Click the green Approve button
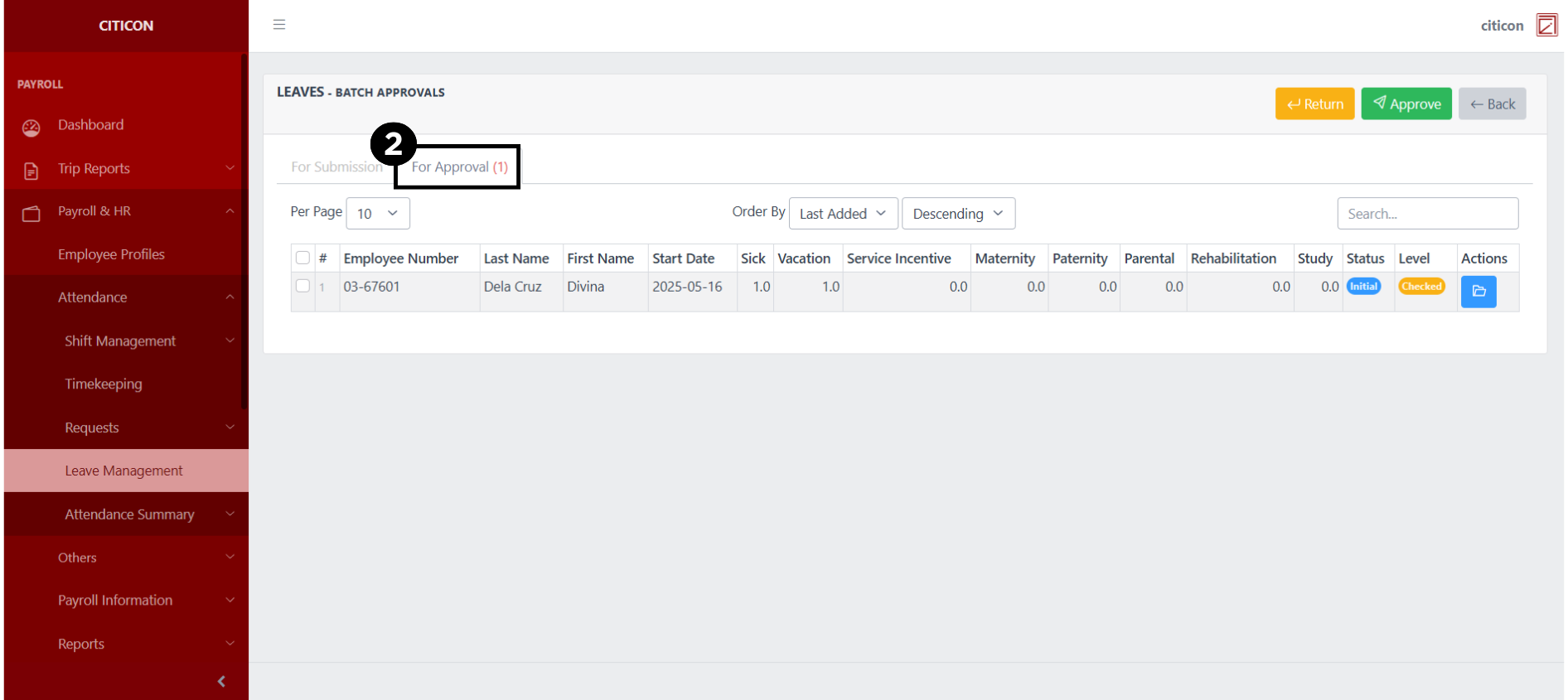This screenshot has height=700, width=1568. pyautogui.click(x=1406, y=104)
